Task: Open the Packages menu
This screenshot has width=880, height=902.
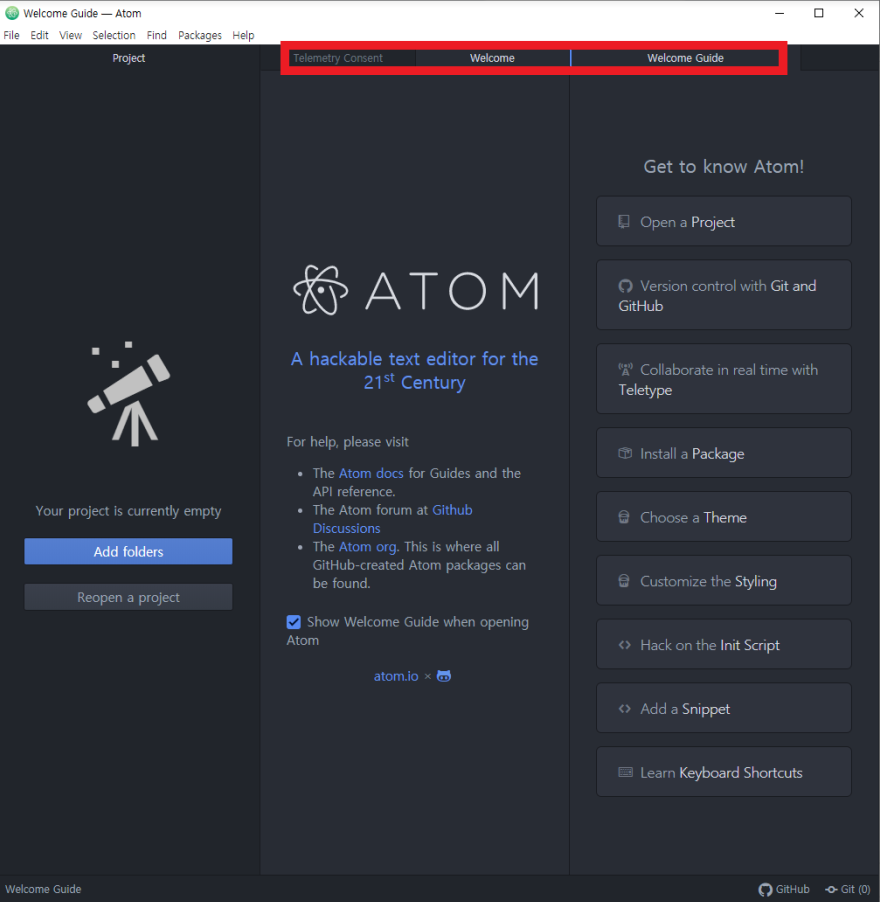Action: pos(200,35)
